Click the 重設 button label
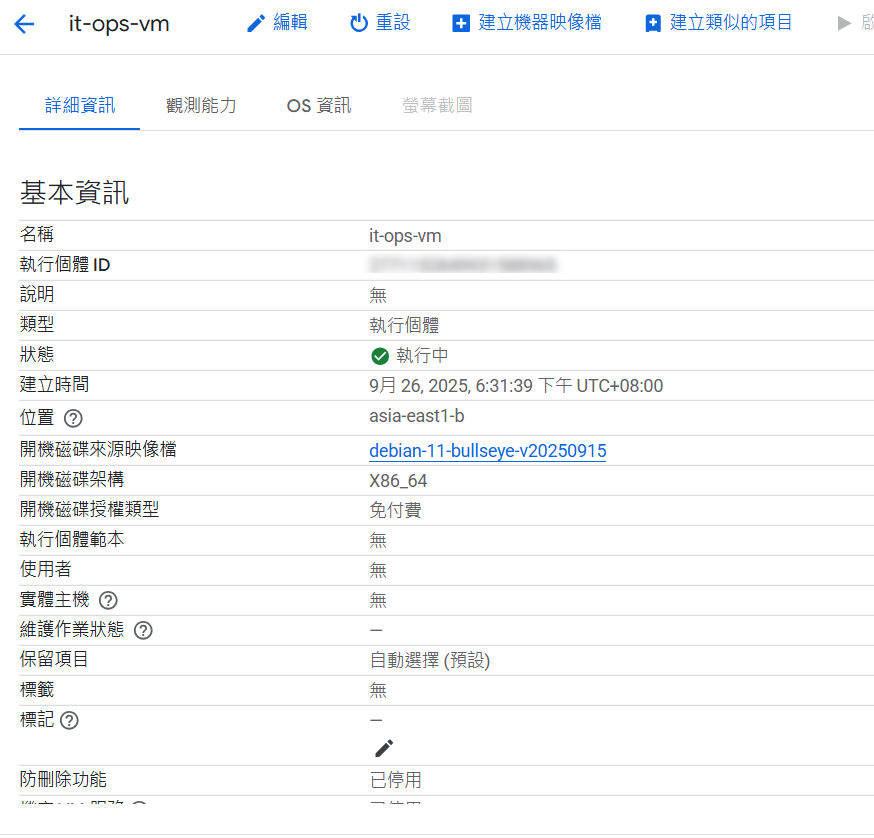The image size is (874, 838). 393,22
